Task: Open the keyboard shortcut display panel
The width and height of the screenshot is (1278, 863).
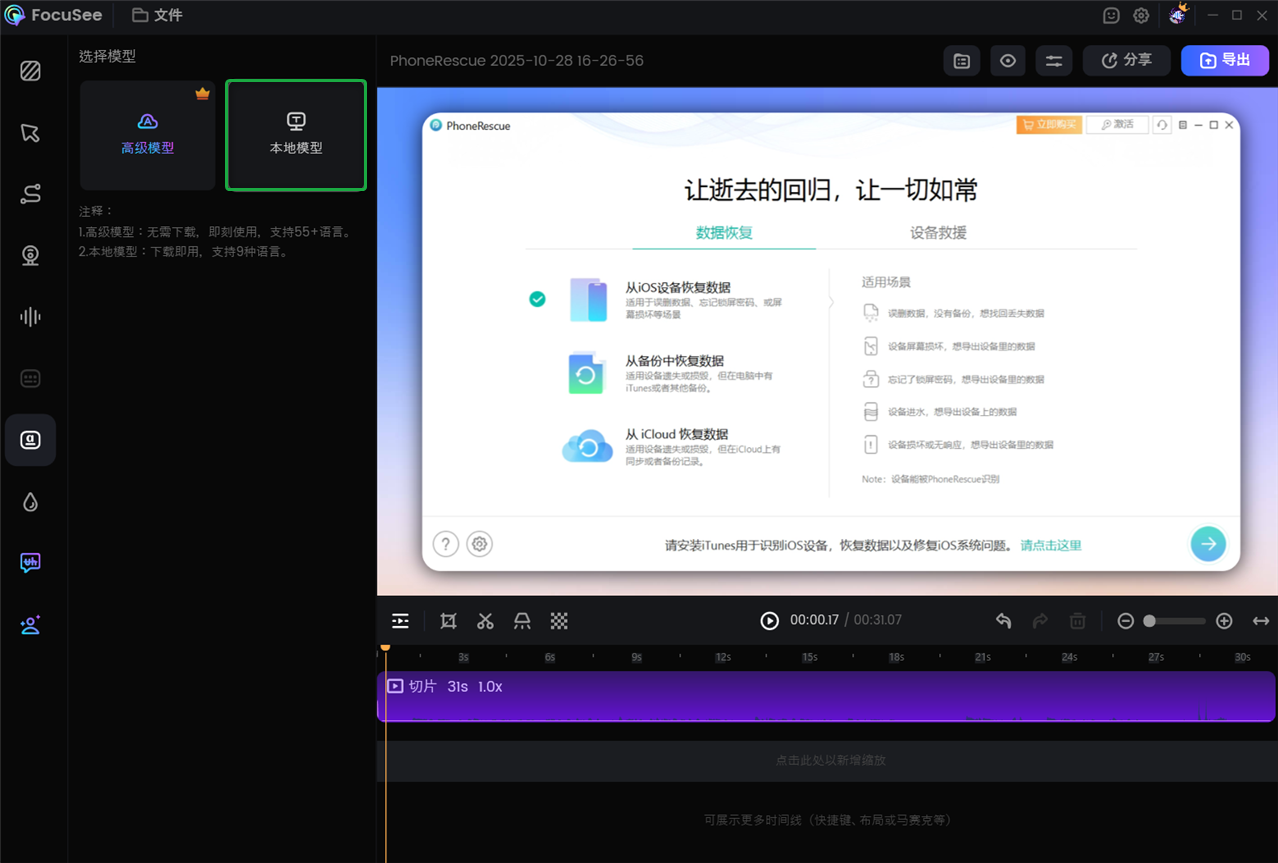Action: tap(30, 378)
